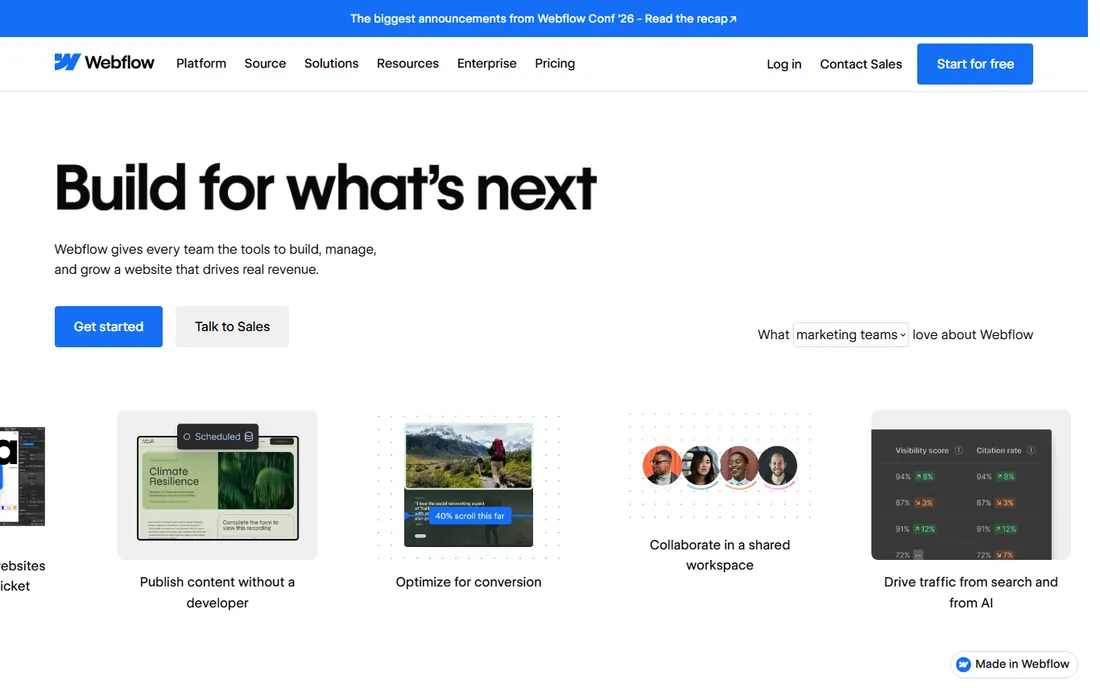Viewport: 1100px width, 688px height.
Task: Click the Get started button
Action: [x=109, y=326]
